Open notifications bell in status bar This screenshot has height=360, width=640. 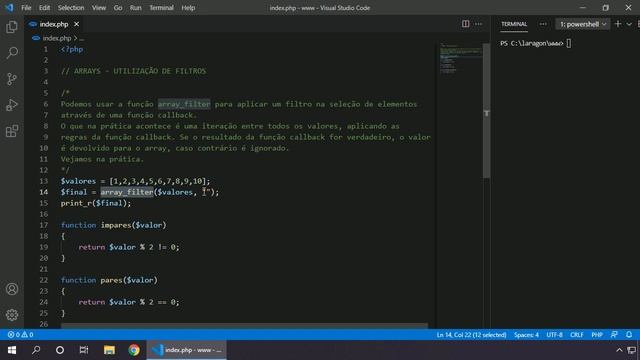tap(629, 335)
